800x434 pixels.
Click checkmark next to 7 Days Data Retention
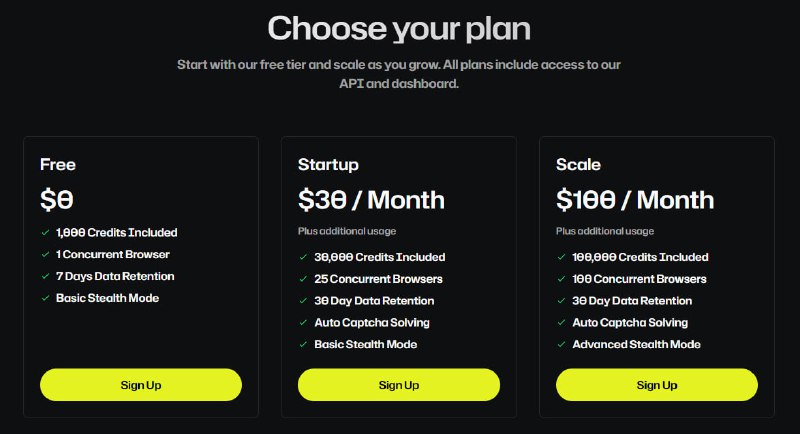[x=45, y=276]
